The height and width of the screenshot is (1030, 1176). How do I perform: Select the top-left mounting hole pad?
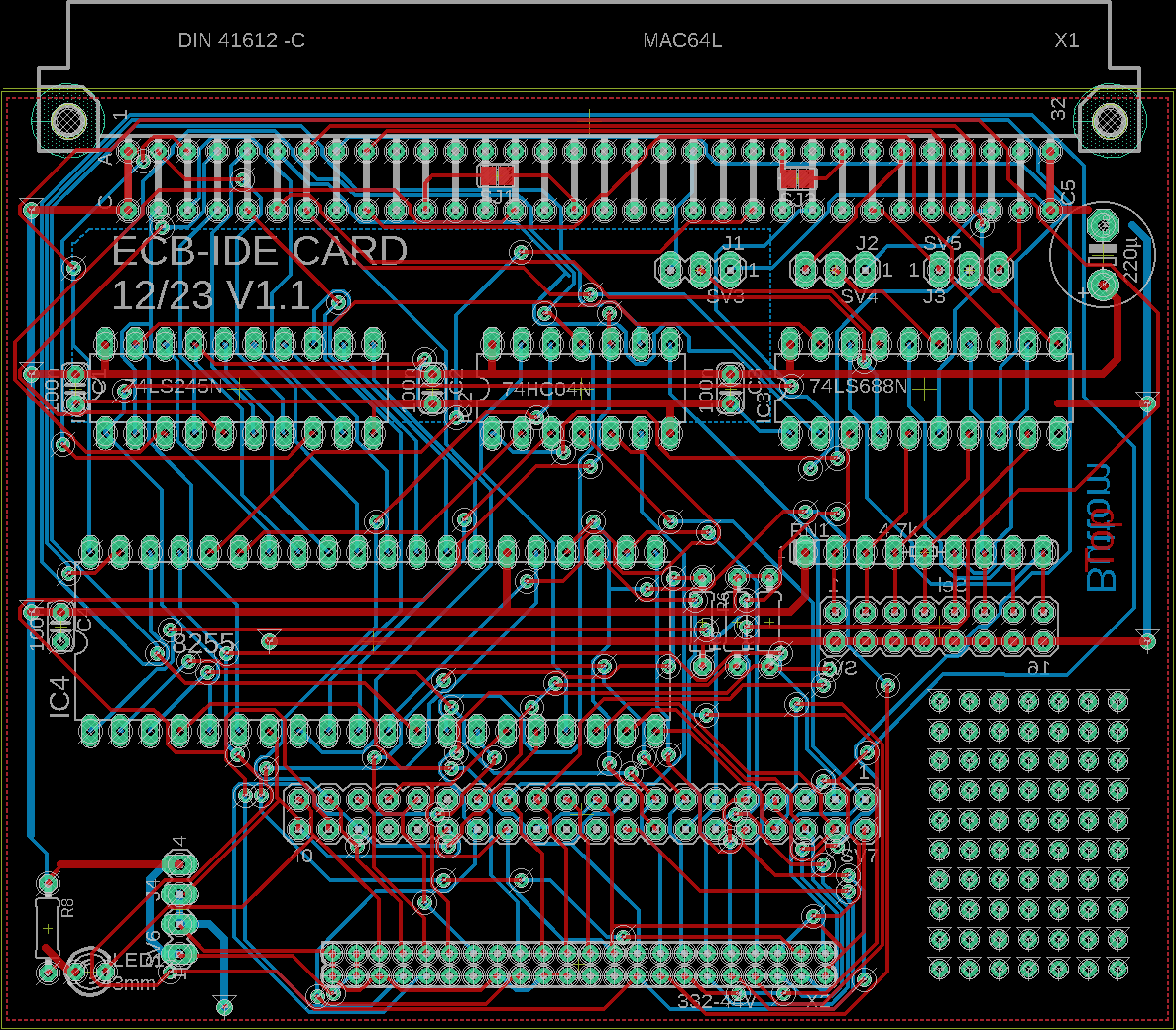coord(67,122)
